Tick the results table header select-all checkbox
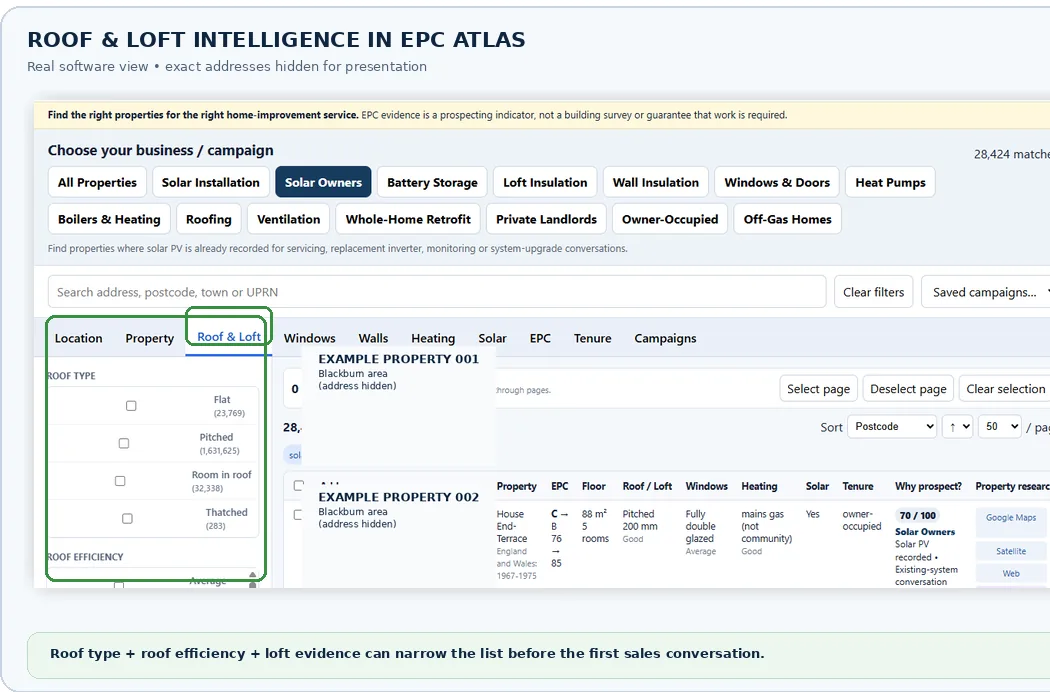The height and width of the screenshot is (692, 1050). tap(298, 486)
